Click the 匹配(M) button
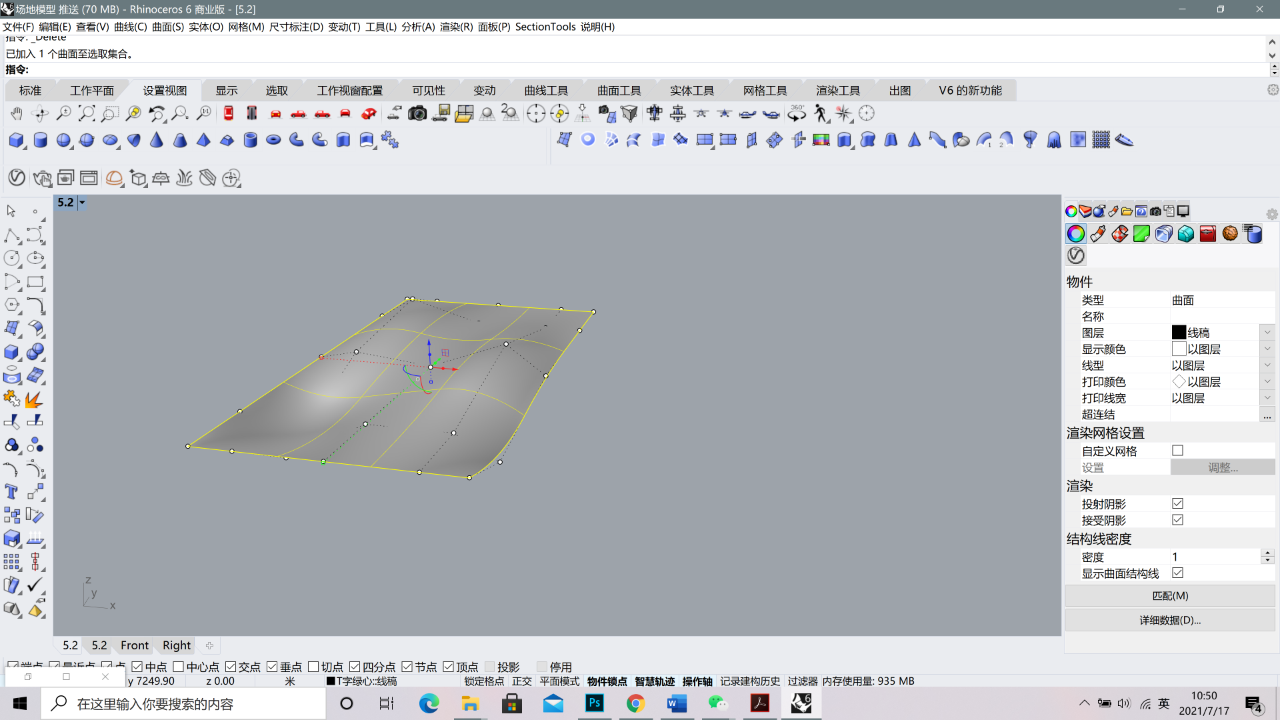The image size is (1280, 720). pyautogui.click(x=1170, y=596)
